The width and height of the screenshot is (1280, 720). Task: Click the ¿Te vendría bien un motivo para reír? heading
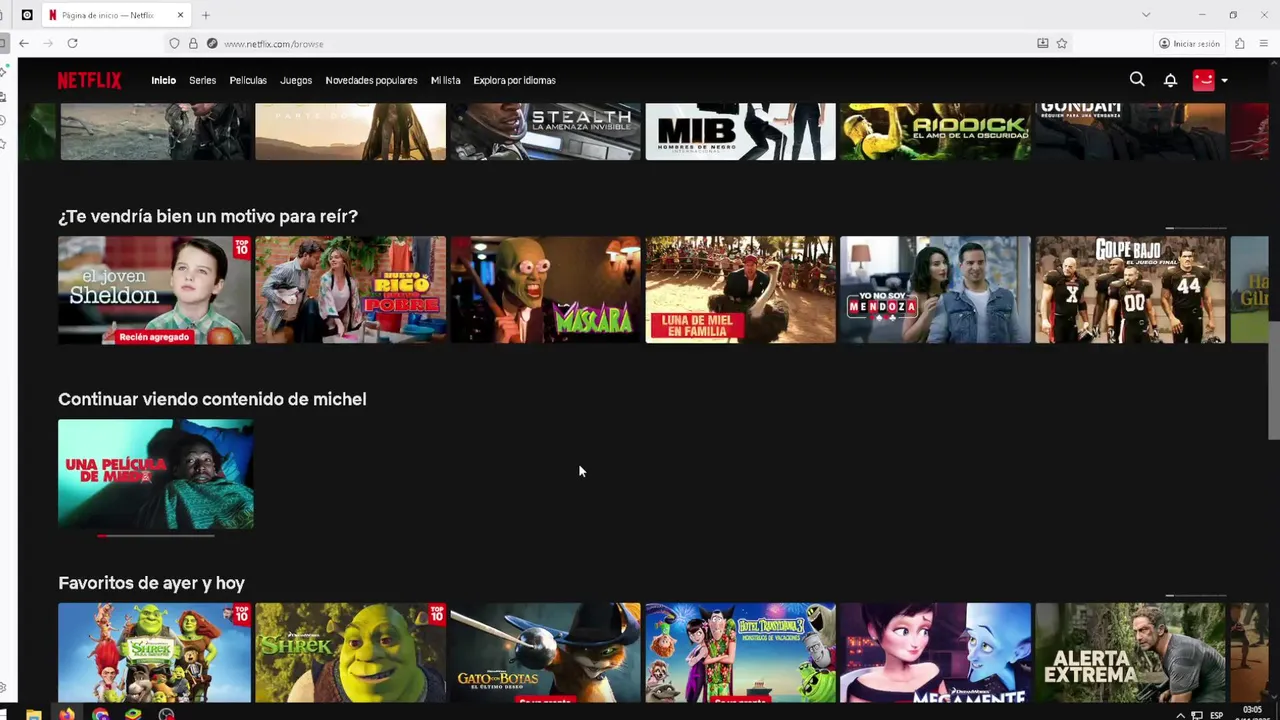[208, 216]
